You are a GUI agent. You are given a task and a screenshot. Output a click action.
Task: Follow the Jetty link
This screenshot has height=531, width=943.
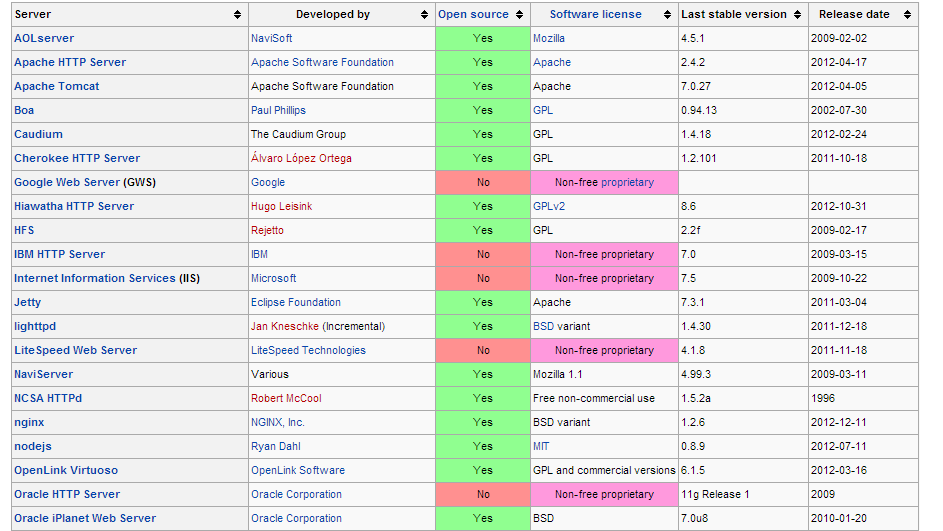tap(28, 302)
